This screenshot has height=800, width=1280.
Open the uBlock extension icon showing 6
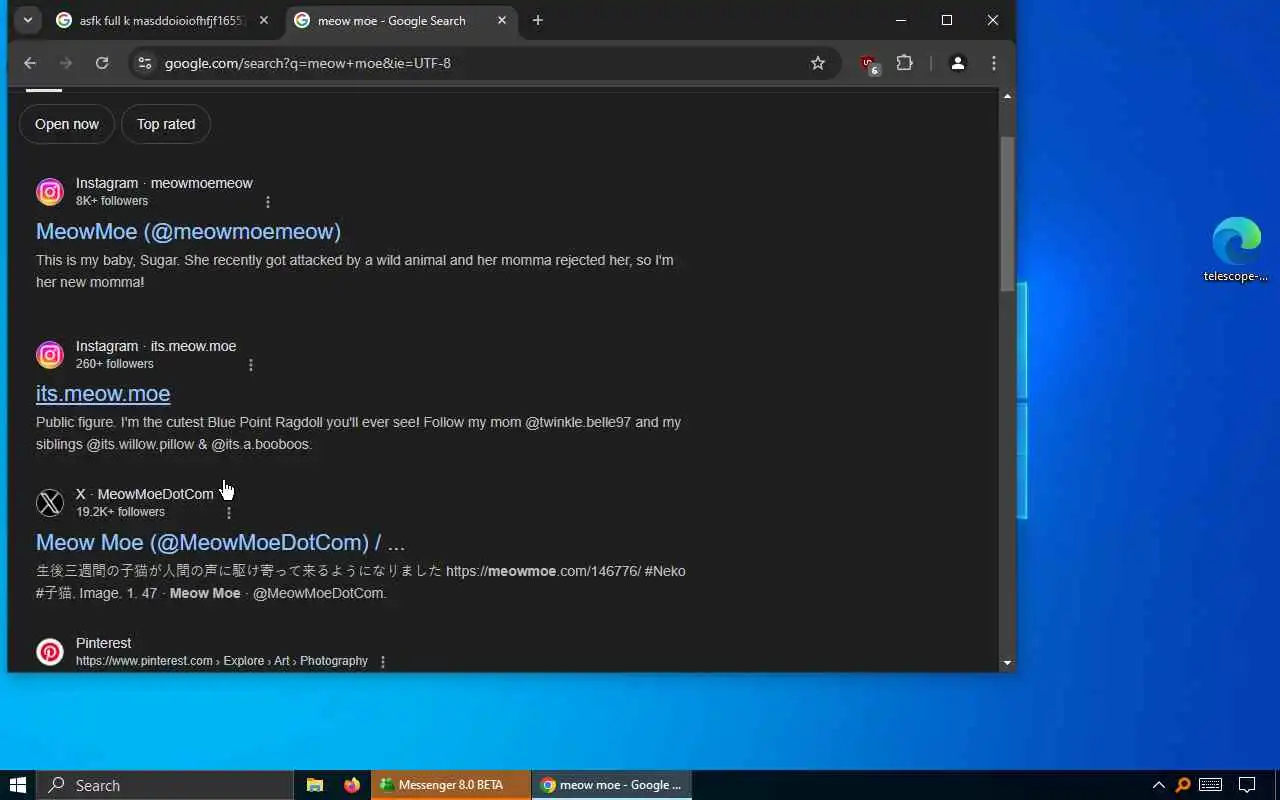(x=869, y=64)
